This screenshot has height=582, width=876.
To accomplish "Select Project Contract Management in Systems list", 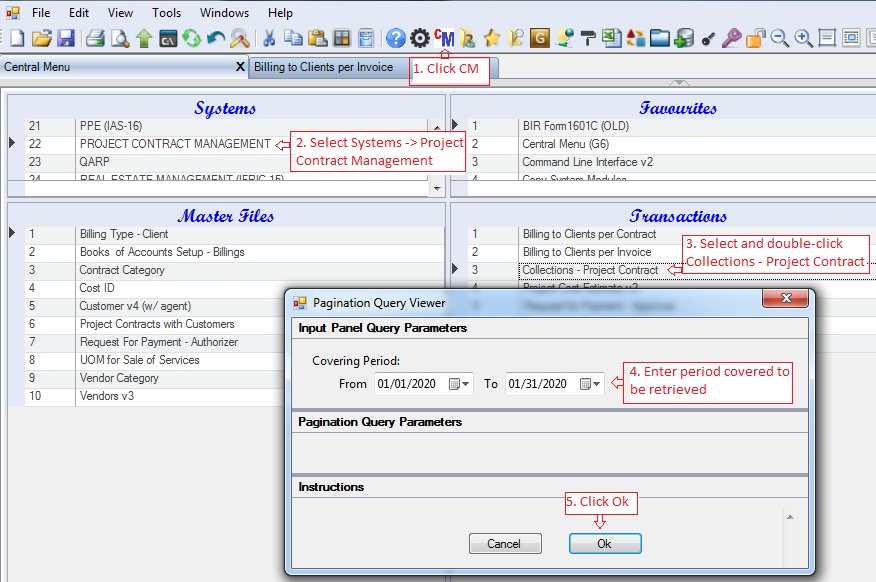I will pyautogui.click(x=175, y=144).
